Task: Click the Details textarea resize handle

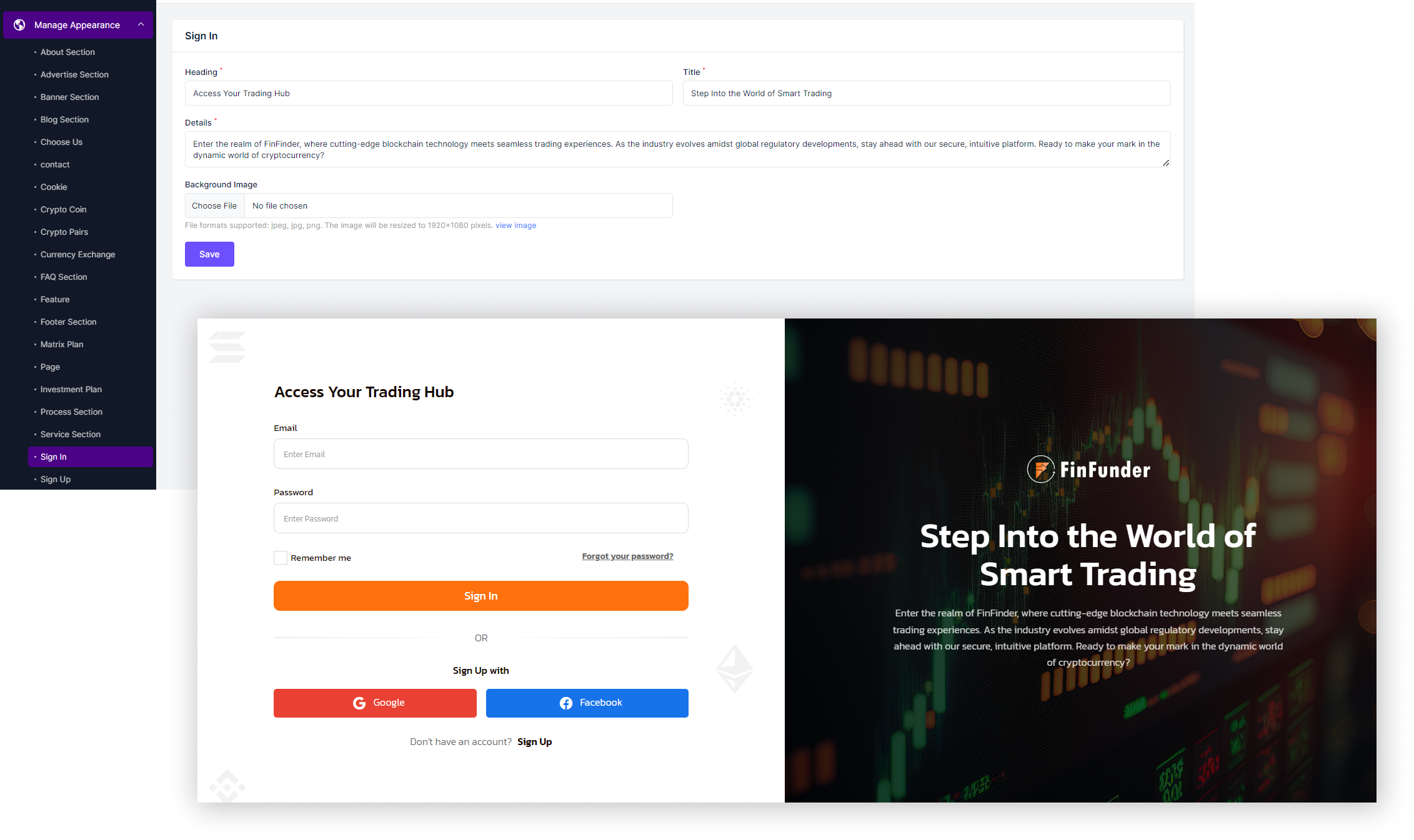Action: click(1166, 163)
